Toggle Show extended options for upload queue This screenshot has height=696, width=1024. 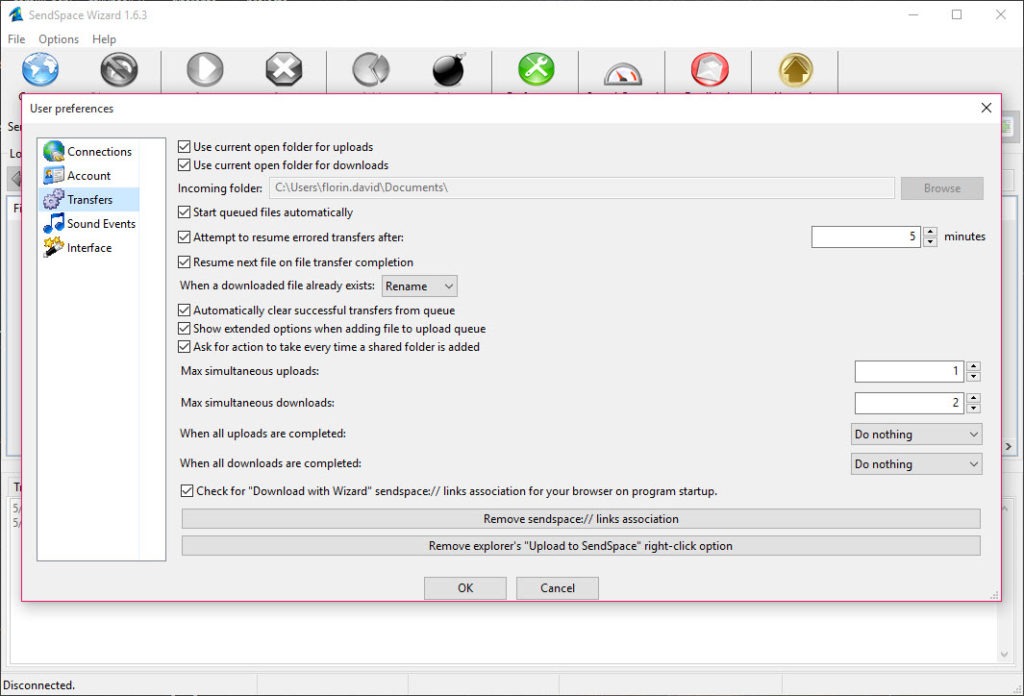(x=184, y=328)
